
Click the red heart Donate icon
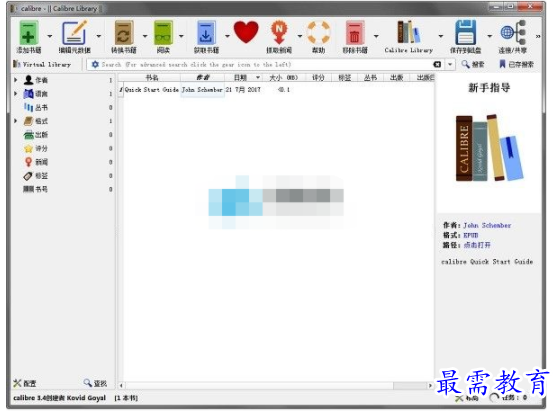click(x=246, y=32)
